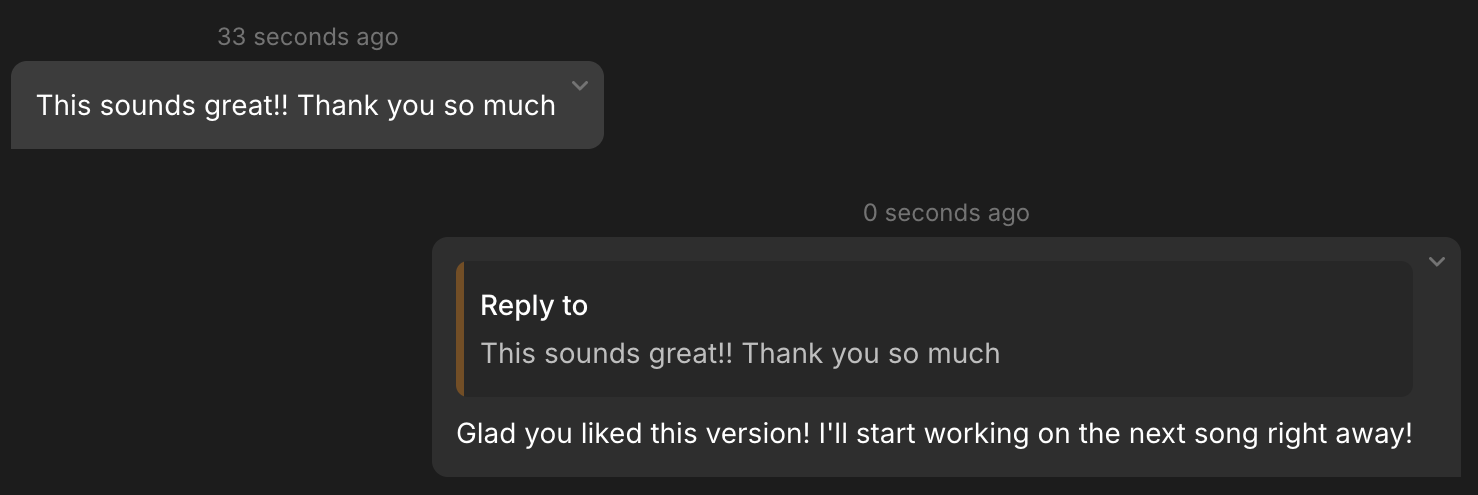Click the "0 seconds ago" timestamp

tap(946, 213)
